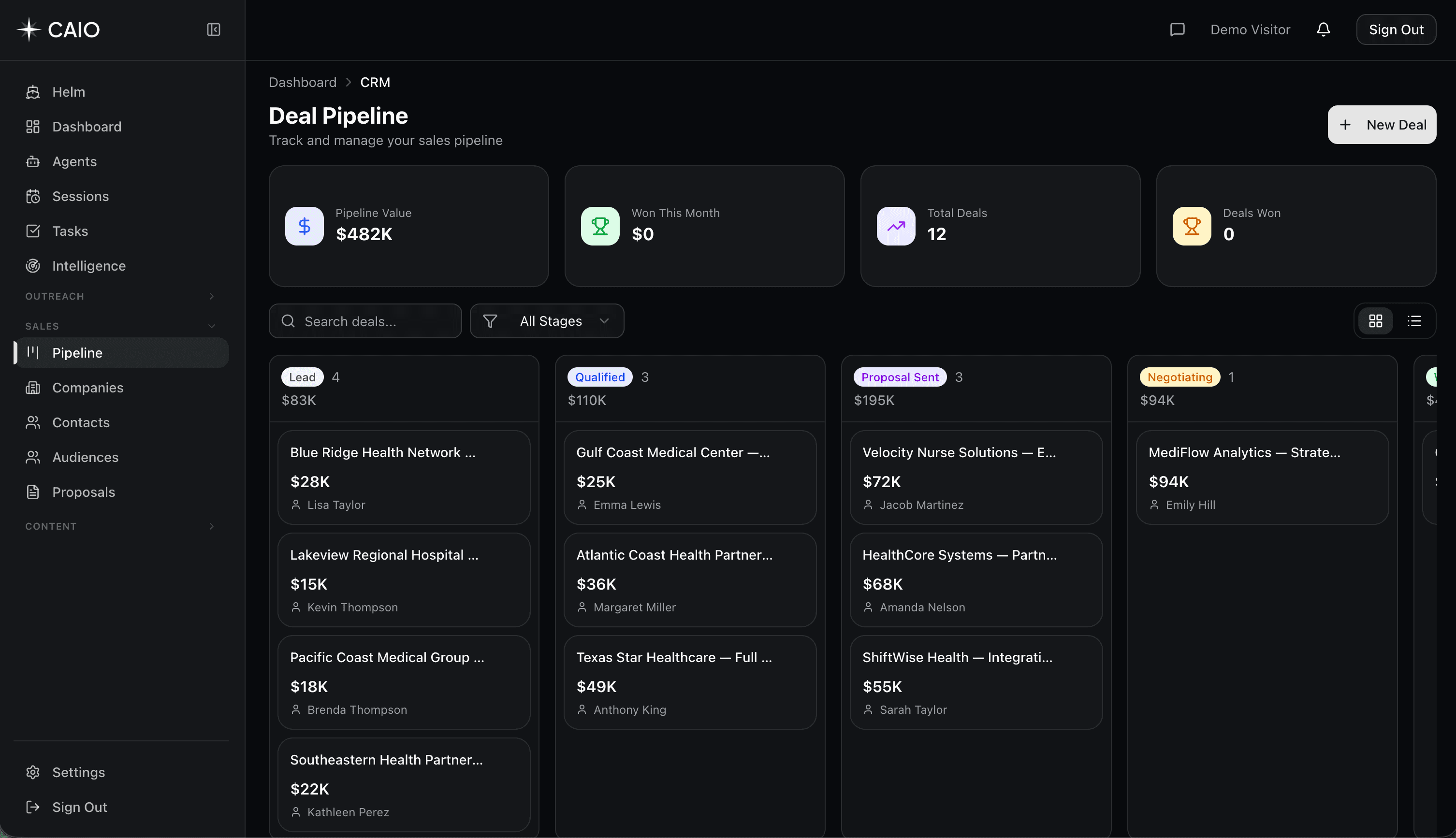Select the Helm icon in the sidebar
Viewport: 1456px width, 838px height.
[33, 91]
